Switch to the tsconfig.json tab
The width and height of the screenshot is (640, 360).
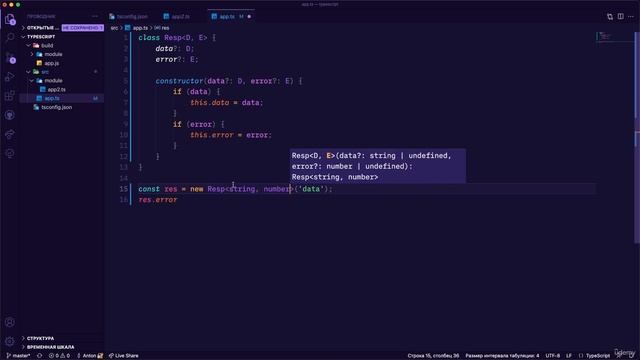coord(129,17)
